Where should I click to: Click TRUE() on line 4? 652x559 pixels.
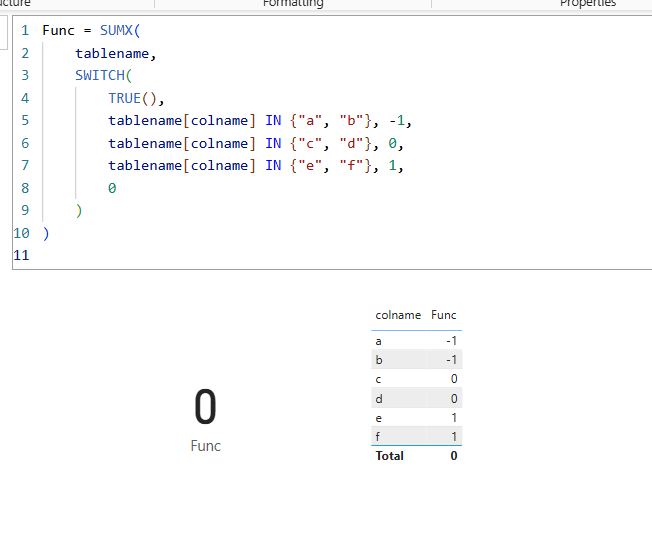click(132, 98)
